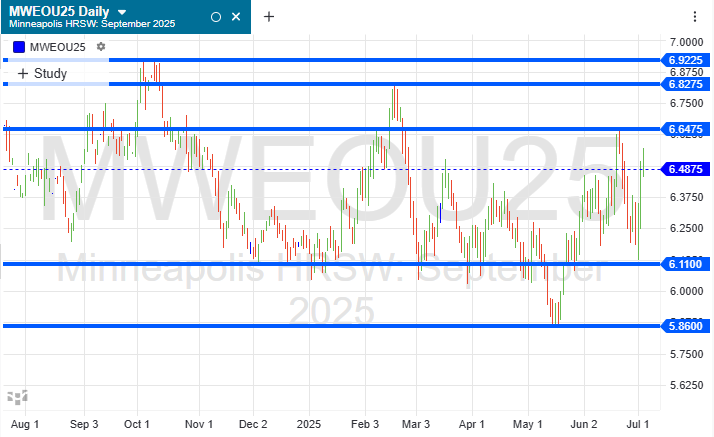714x437 pixels.
Task: Close the MWEOU25 Daily chart tab
Action: [x=236, y=17]
